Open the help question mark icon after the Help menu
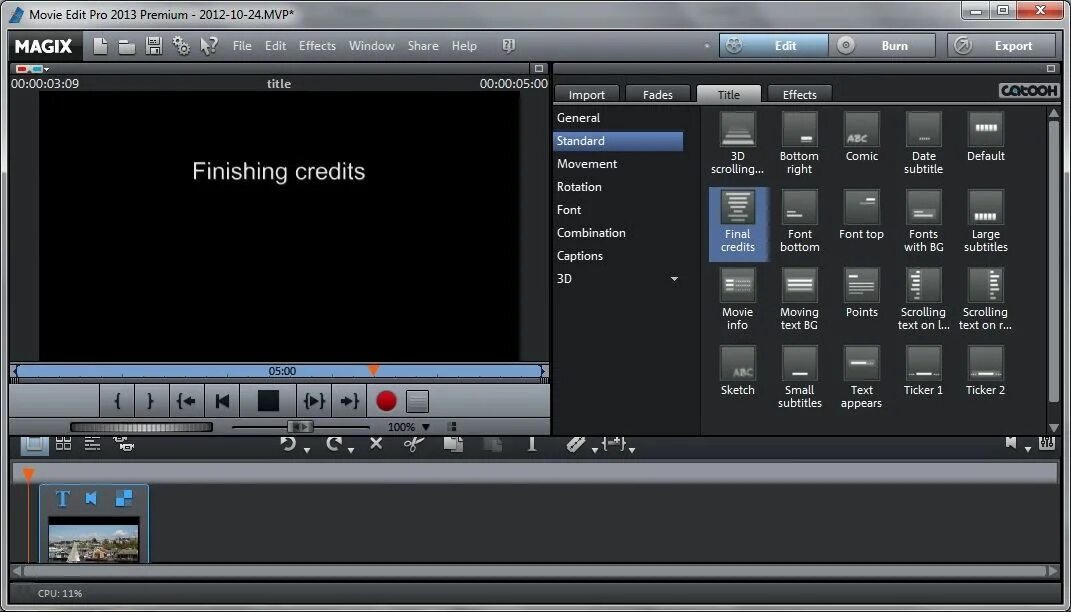Image resolution: width=1071 pixels, height=612 pixels. 507,46
